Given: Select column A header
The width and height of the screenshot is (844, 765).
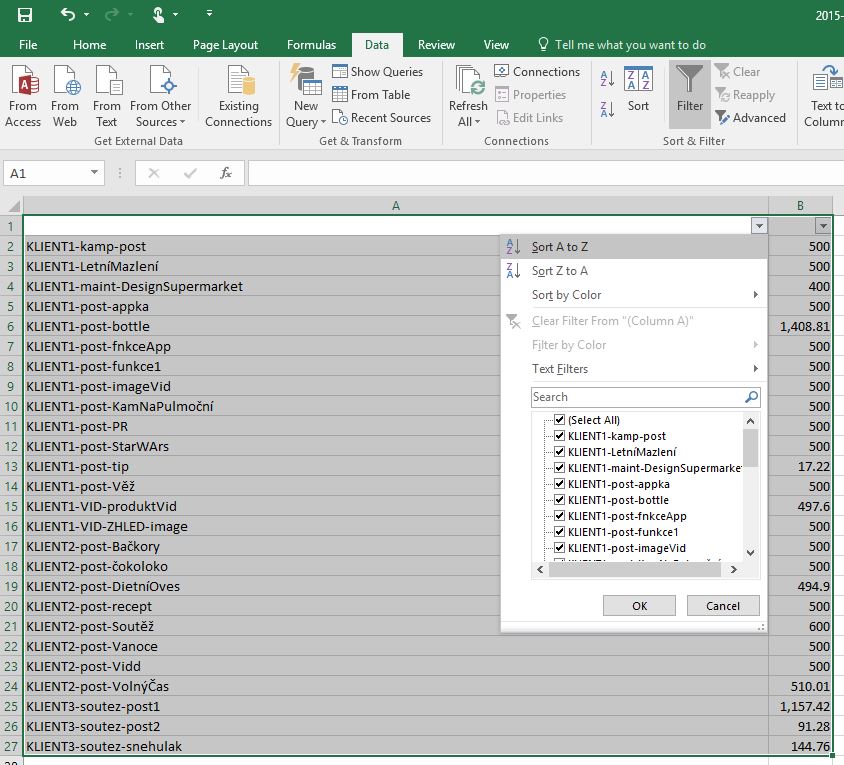Looking at the screenshot, I should click(396, 206).
